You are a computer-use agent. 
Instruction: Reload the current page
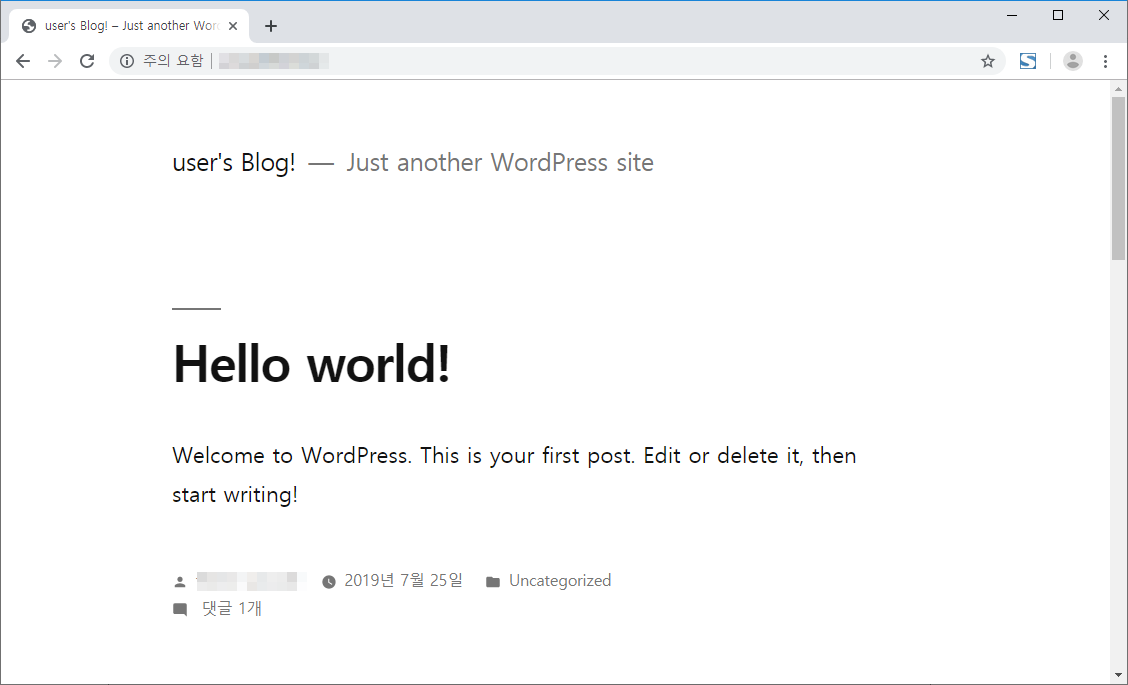point(87,61)
